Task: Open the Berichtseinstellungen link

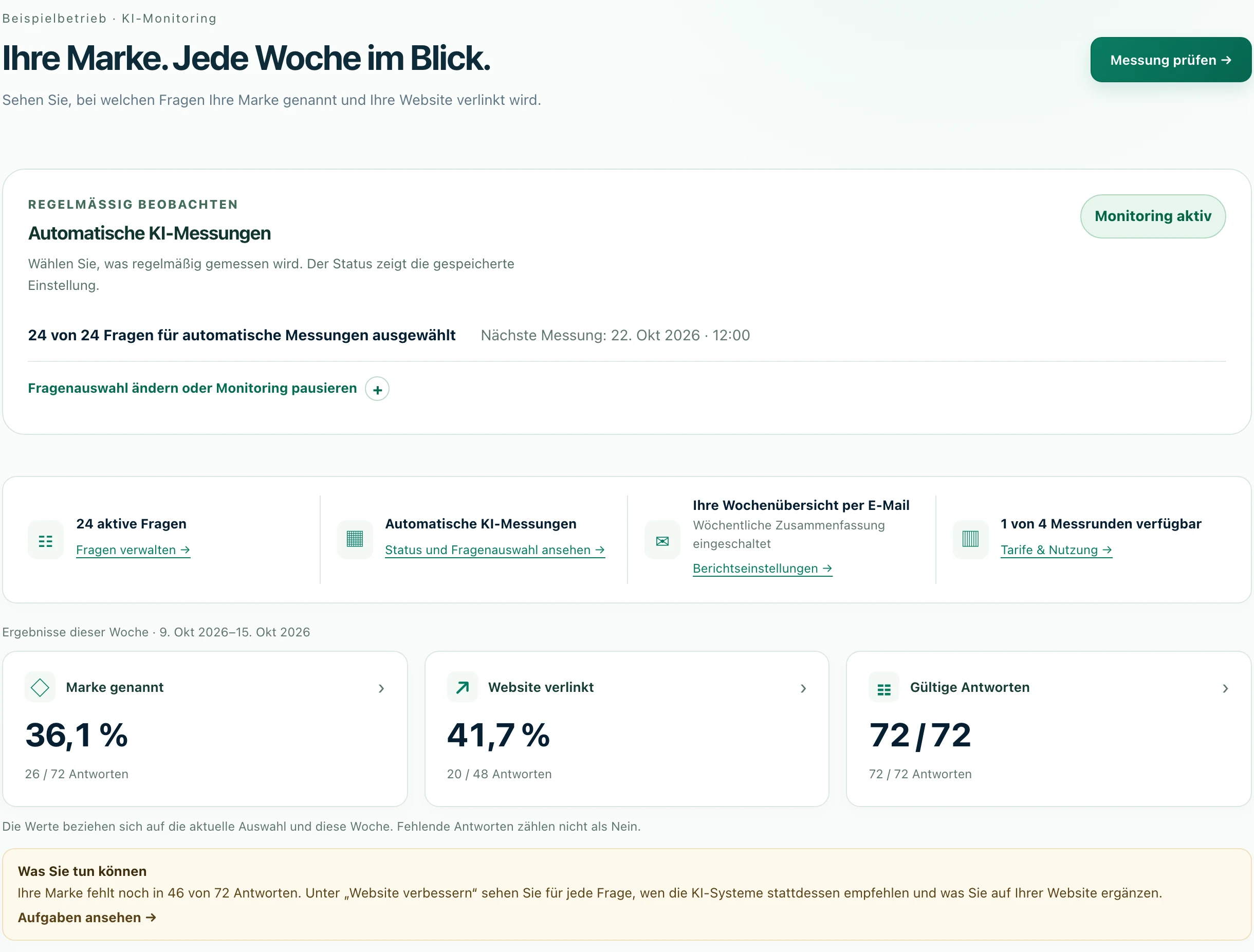Action: (762, 568)
